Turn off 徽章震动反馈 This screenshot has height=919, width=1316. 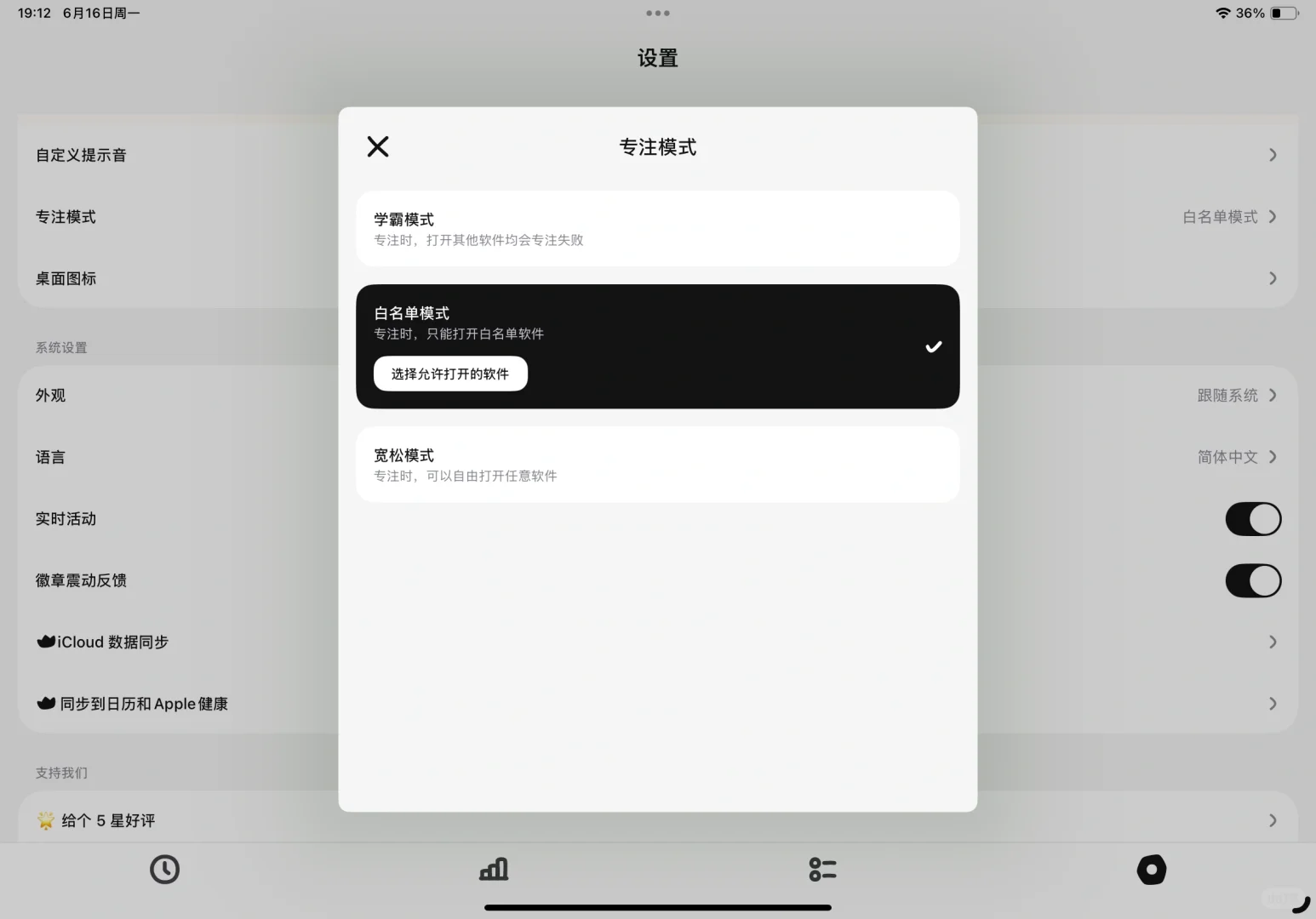click(1252, 580)
